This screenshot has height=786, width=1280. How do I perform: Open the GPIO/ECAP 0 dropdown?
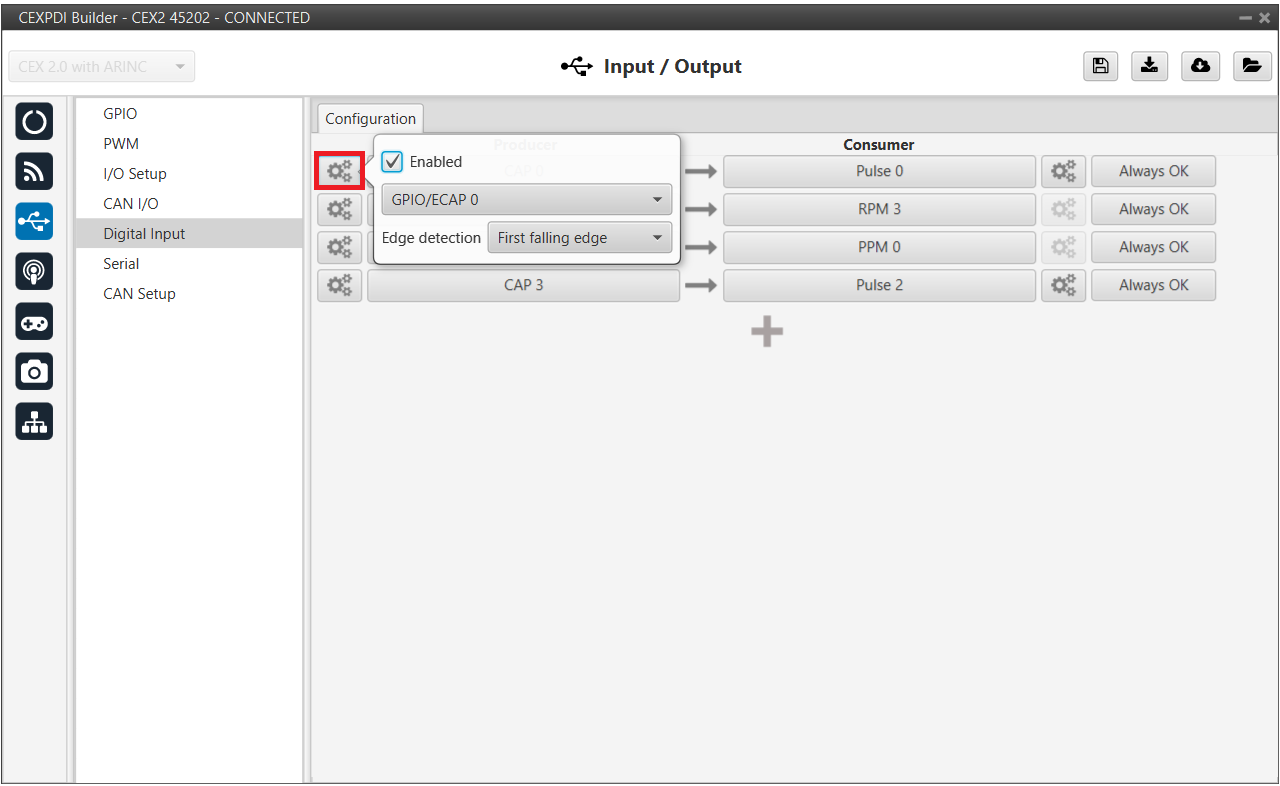pos(526,200)
